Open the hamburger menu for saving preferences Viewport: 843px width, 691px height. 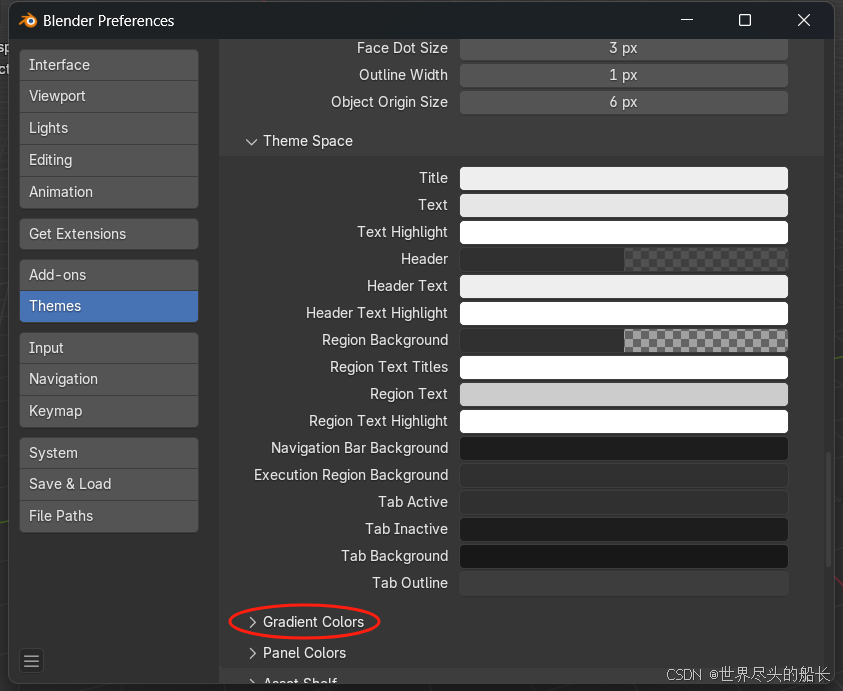[x=31, y=660]
